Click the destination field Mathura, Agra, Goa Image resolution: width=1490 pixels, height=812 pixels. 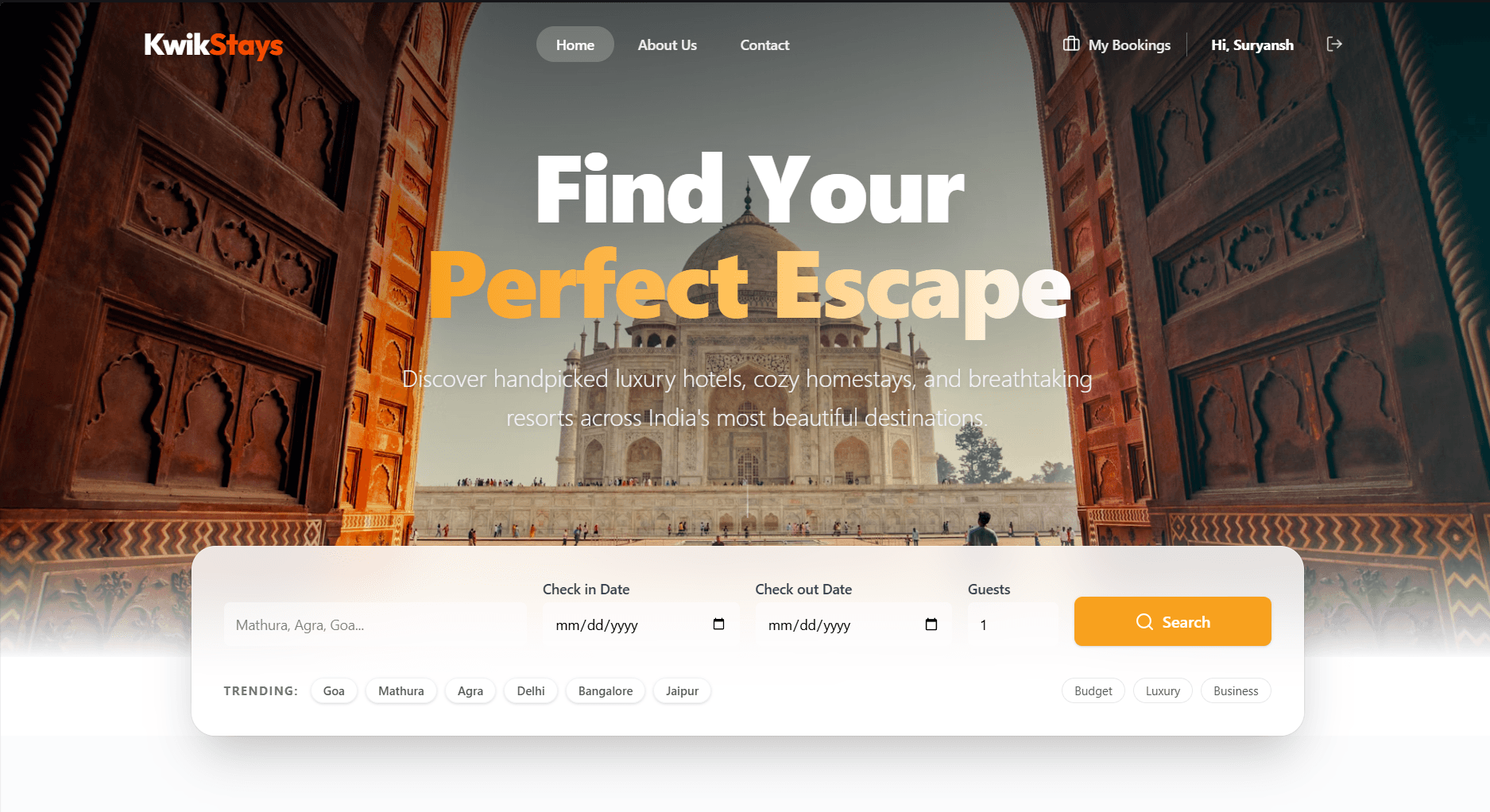tap(375, 624)
